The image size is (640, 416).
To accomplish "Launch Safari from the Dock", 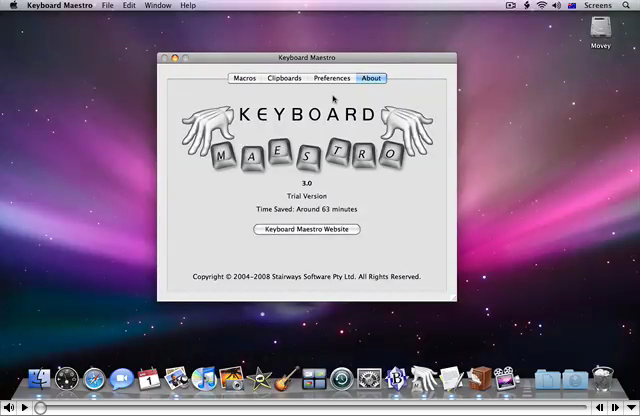I will (94, 380).
